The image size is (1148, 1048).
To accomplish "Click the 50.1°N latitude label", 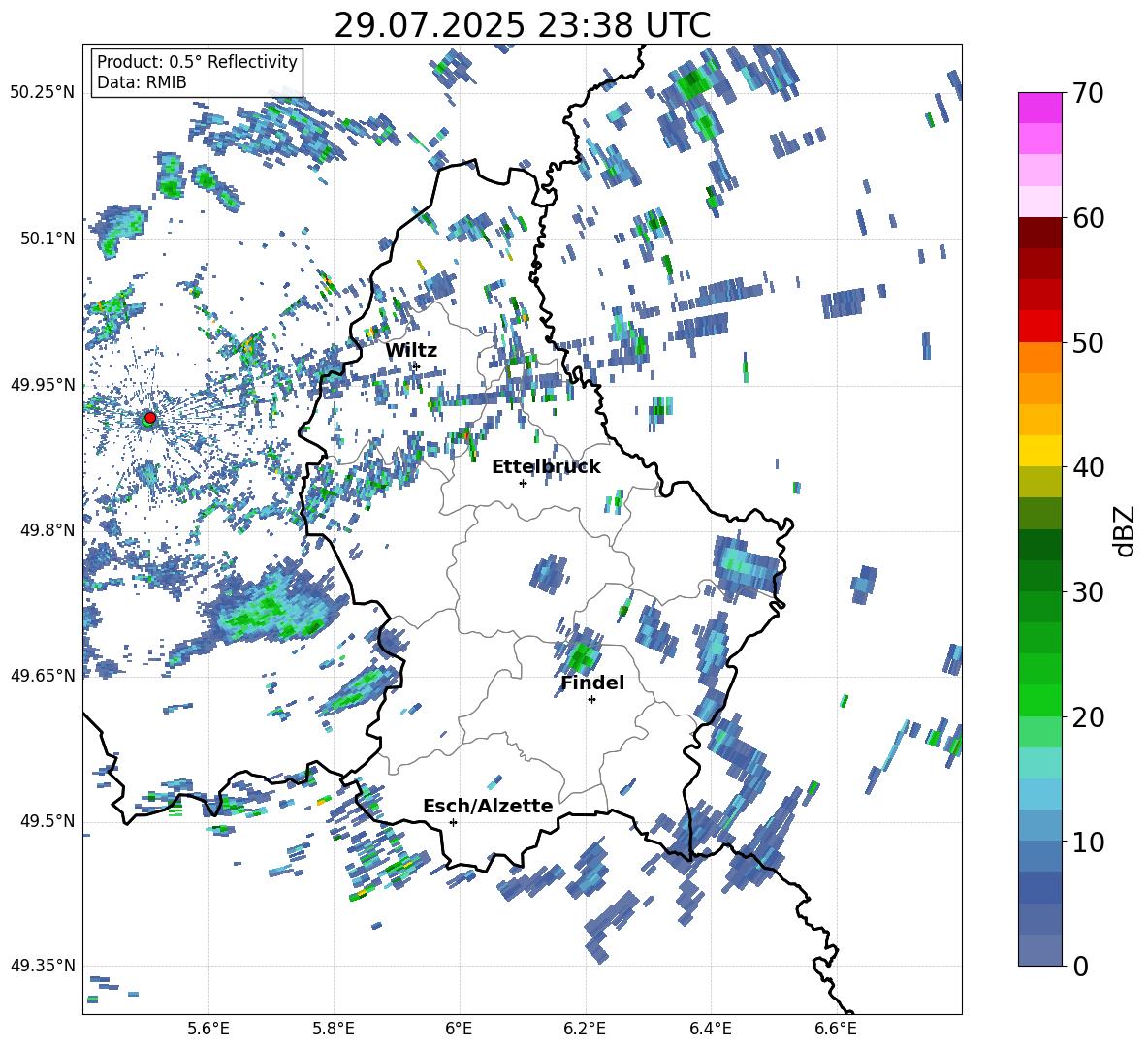I will click(x=47, y=238).
